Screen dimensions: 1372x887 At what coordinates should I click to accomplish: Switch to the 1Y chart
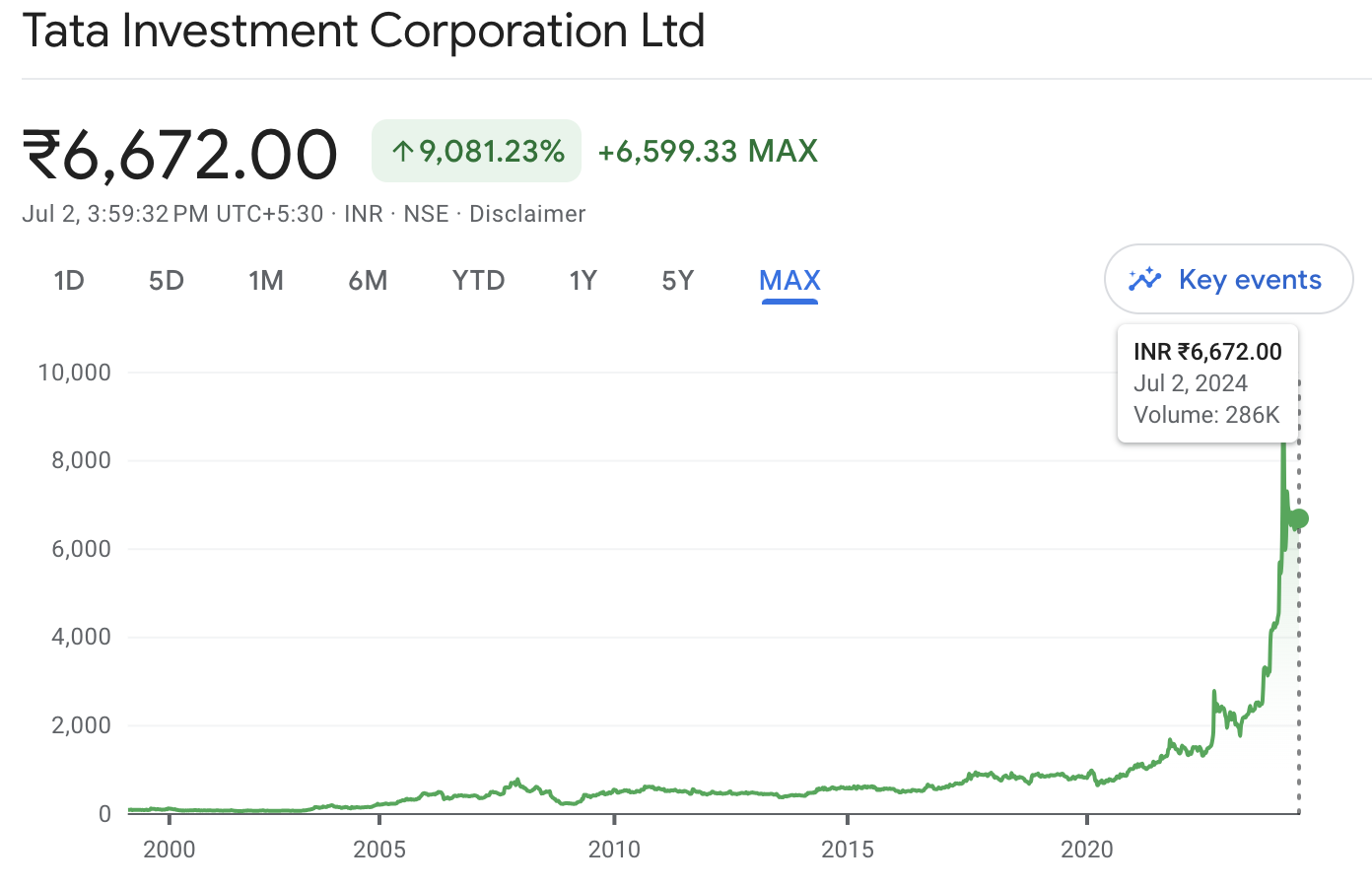pyautogui.click(x=583, y=280)
